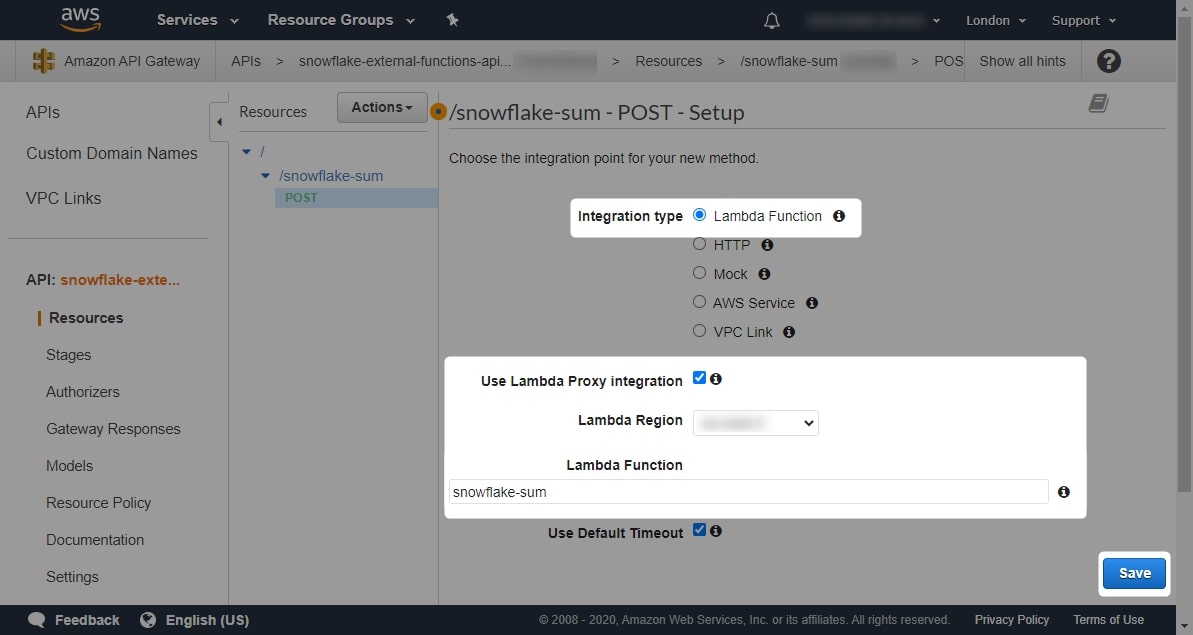Open the Resource Groups dropdown
Image resolution: width=1193 pixels, height=635 pixels.
pos(341,20)
